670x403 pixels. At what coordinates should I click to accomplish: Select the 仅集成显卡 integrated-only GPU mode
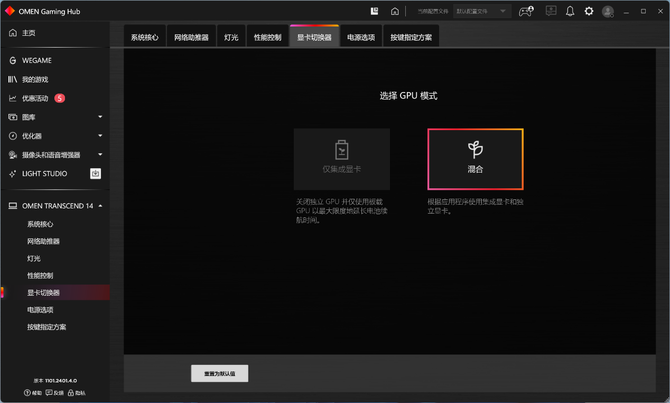tap(341, 159)
